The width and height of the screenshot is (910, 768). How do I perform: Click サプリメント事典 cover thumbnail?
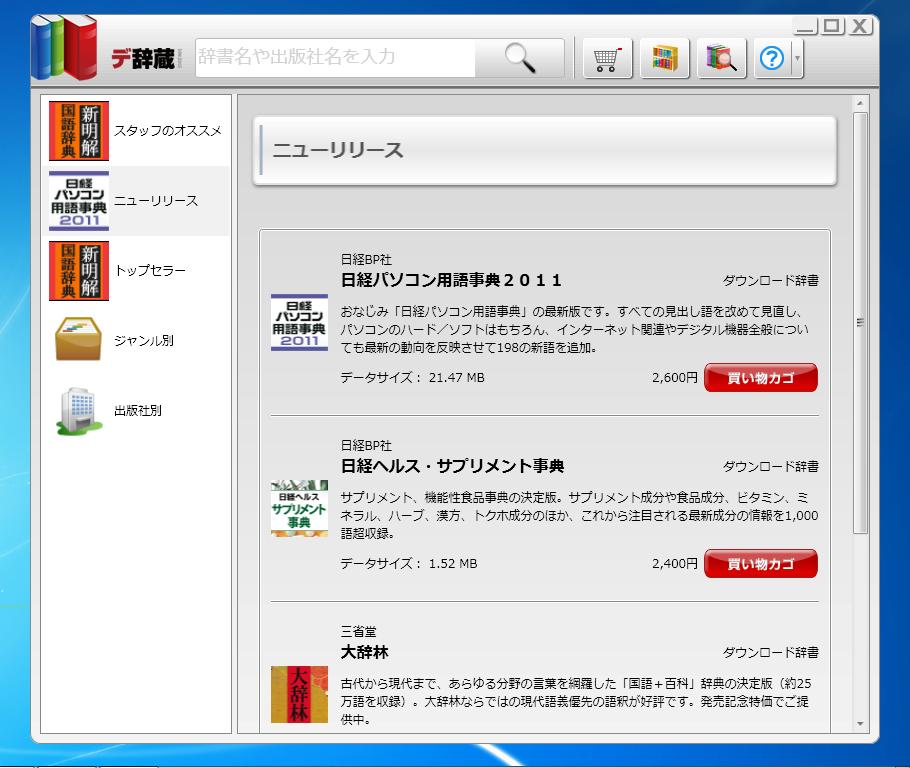coord(299,509)
